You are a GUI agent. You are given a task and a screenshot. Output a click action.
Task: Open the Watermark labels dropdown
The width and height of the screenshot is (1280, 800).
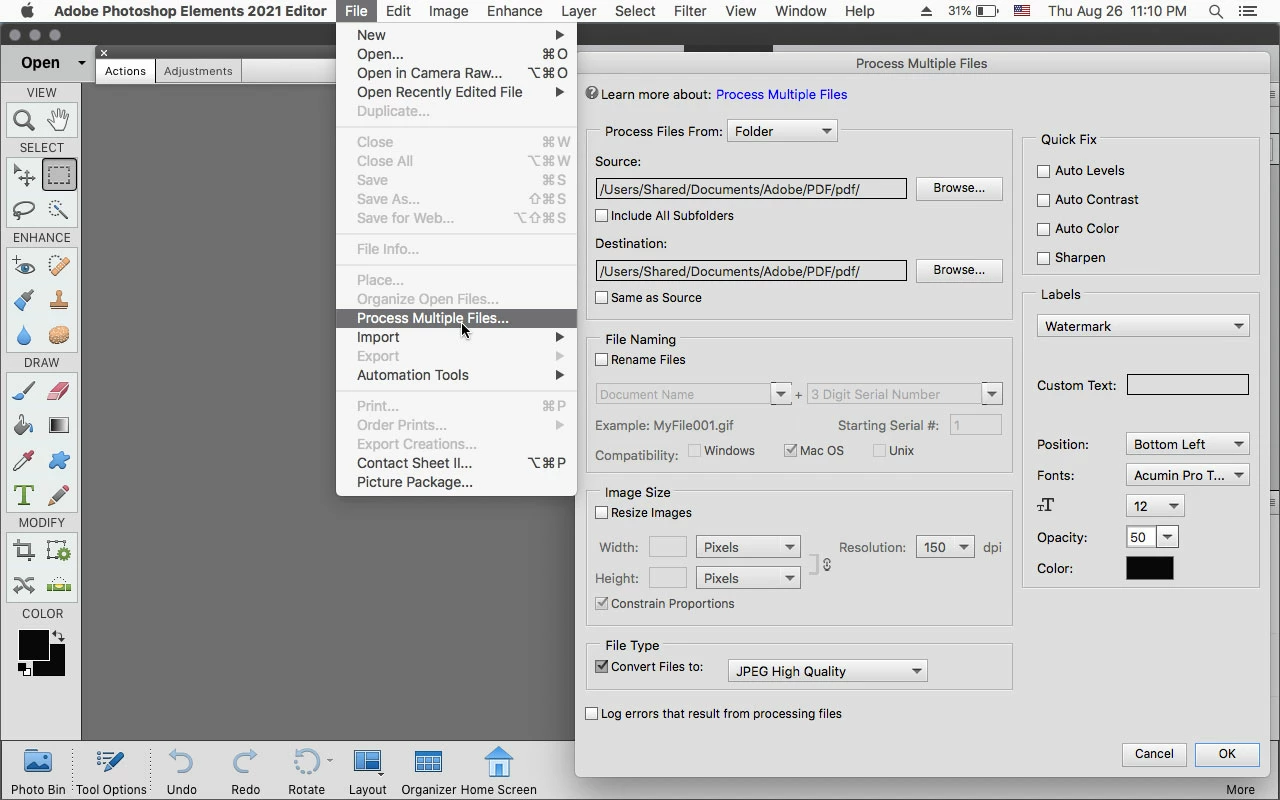1143,326
